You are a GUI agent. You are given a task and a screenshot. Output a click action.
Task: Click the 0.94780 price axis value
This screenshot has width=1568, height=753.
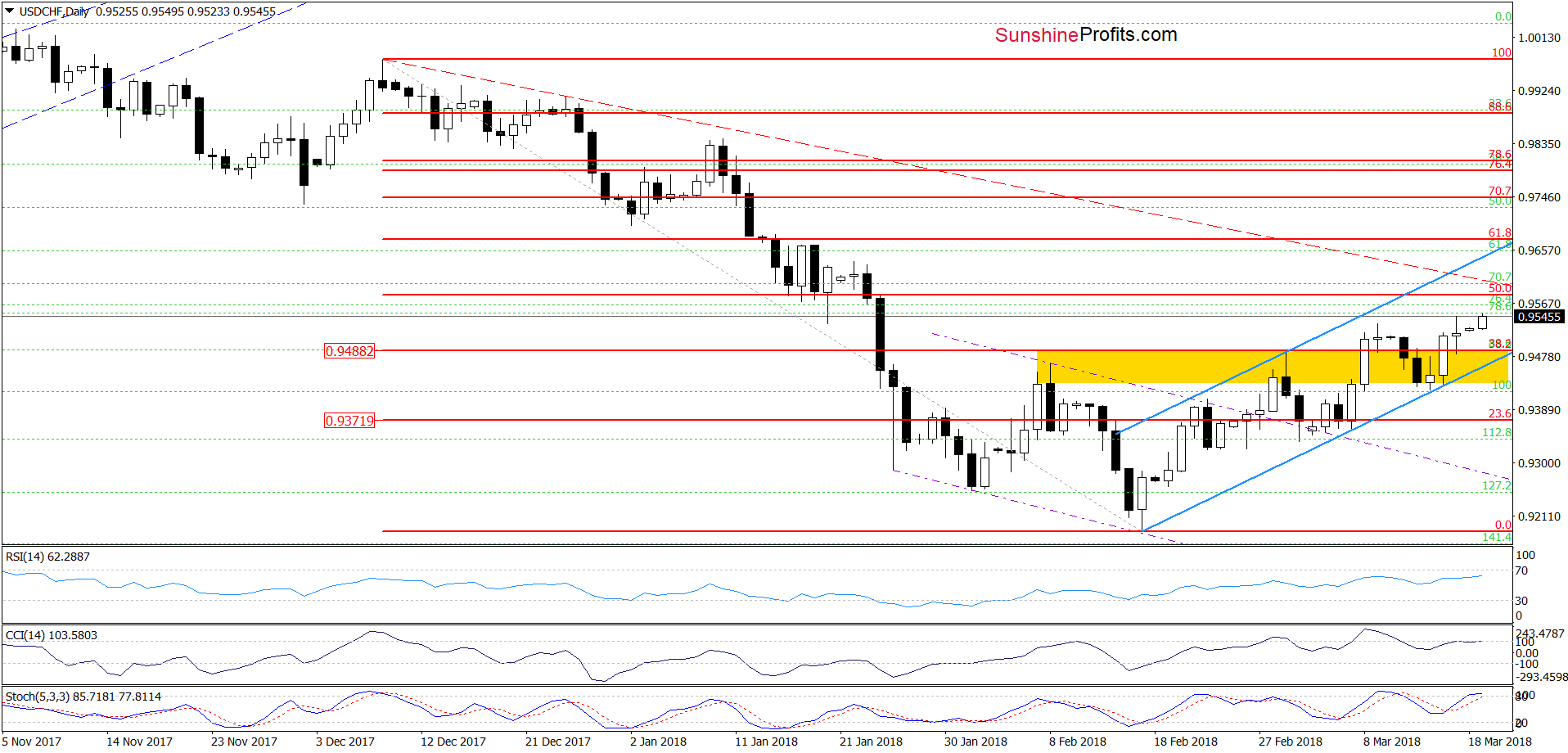click(1539, 357)
